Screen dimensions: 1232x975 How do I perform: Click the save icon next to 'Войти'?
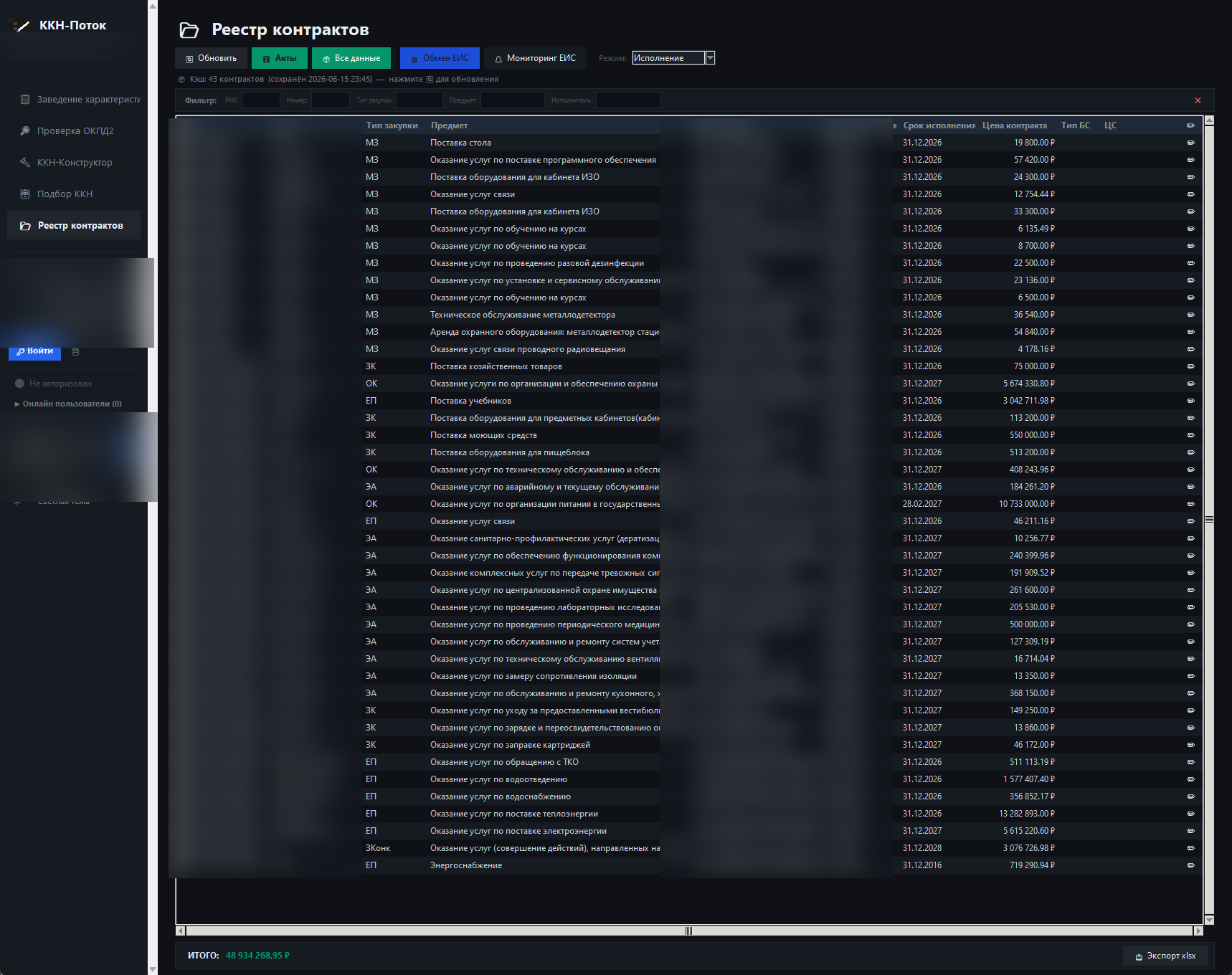click(x=75, y=351)
